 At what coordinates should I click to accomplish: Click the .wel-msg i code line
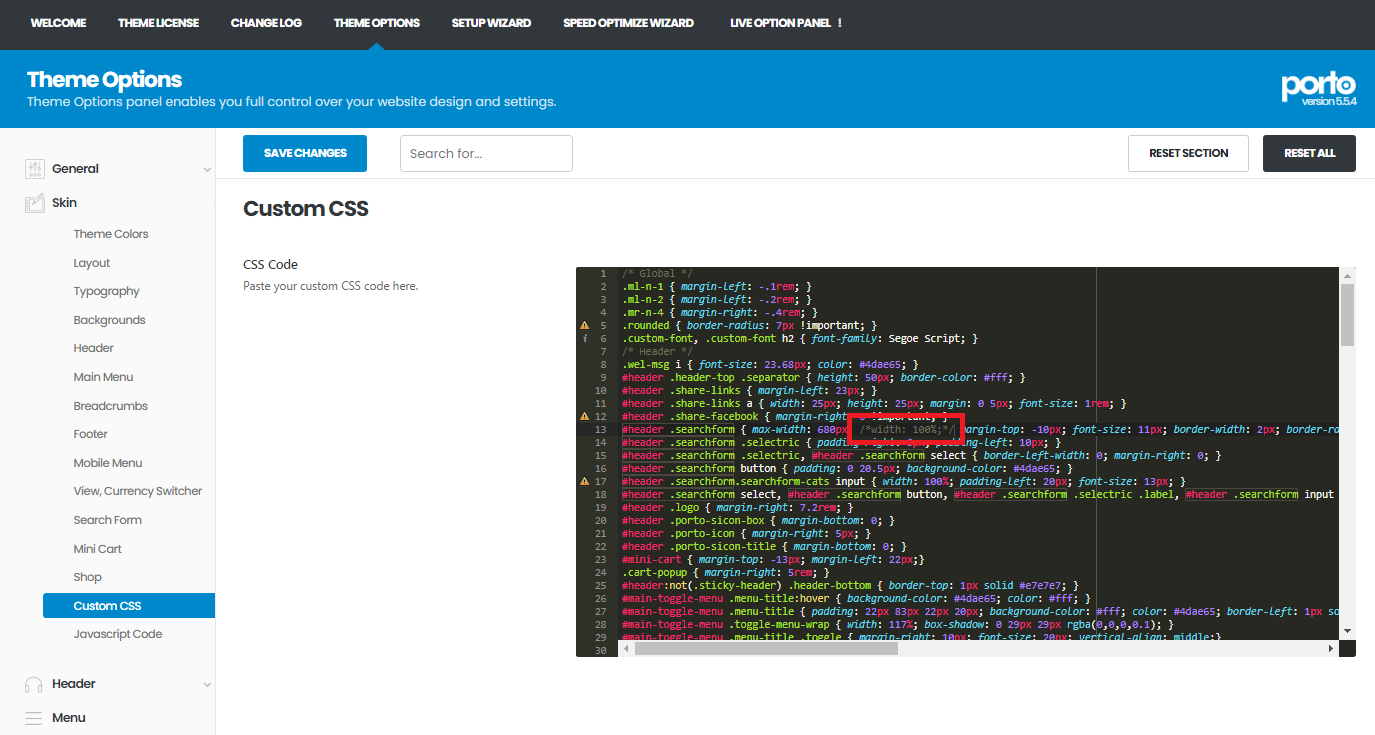click(x=770, y=364)
